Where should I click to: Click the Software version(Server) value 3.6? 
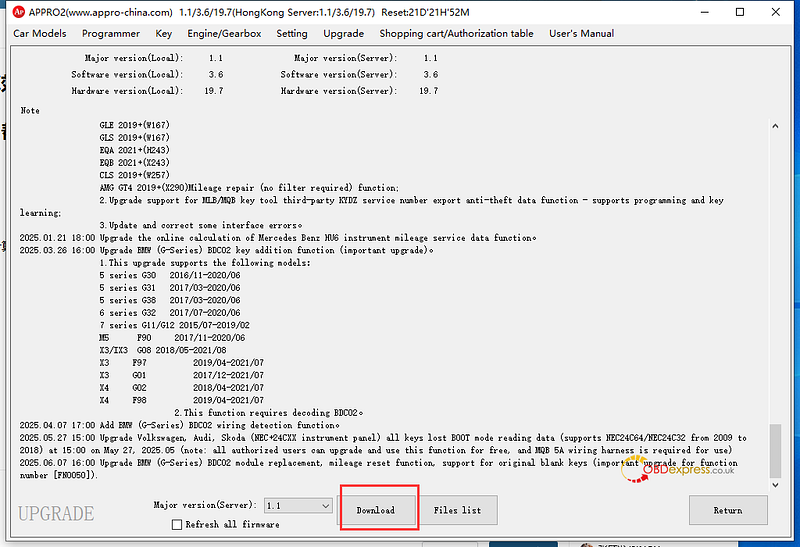(431, 74)
